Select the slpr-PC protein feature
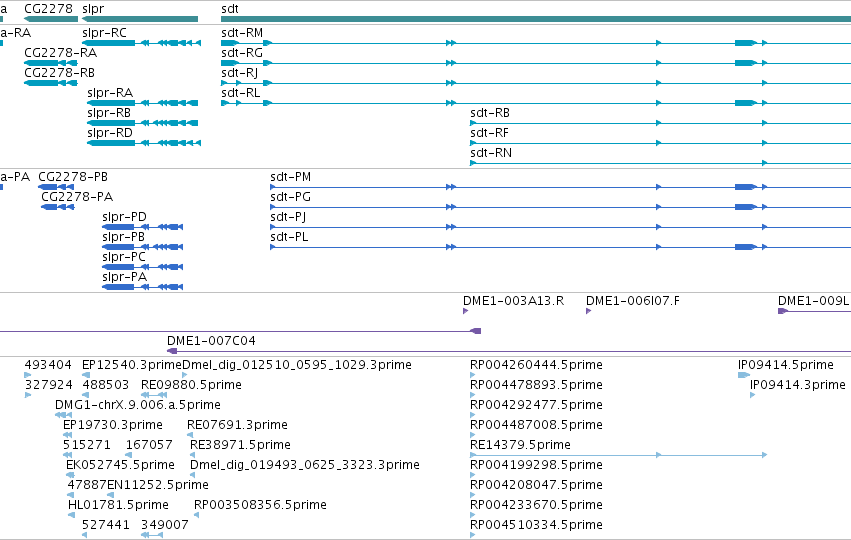Image resolution: width=851 pixels, height=540 pixels. click(143, 268)
